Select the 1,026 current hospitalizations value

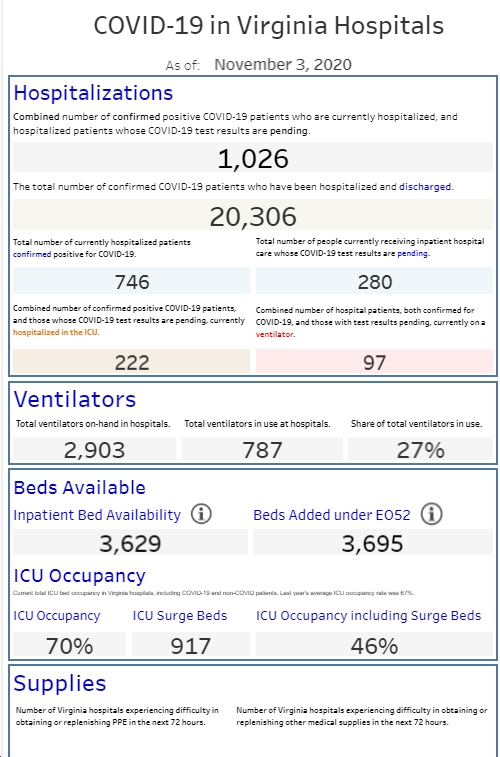[253, 158]
